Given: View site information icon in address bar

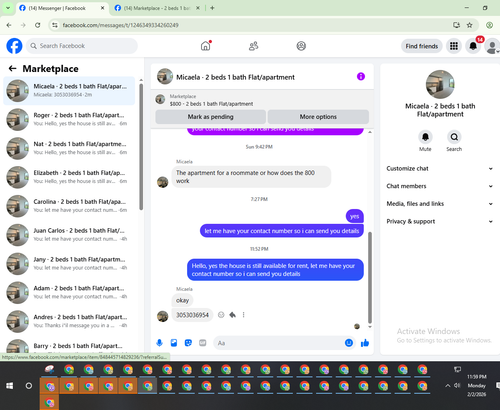Looking at the screenshot, I should coord(55,25).
